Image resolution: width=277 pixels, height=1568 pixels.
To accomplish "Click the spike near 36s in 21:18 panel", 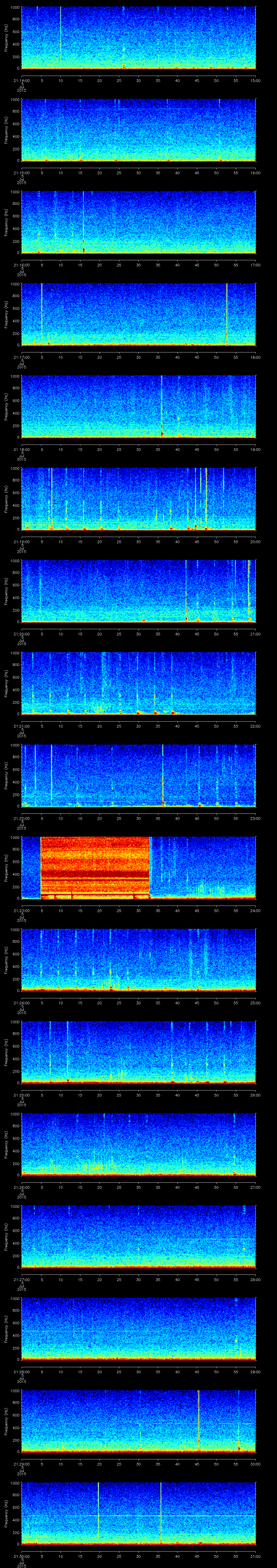I will point(162,405).
